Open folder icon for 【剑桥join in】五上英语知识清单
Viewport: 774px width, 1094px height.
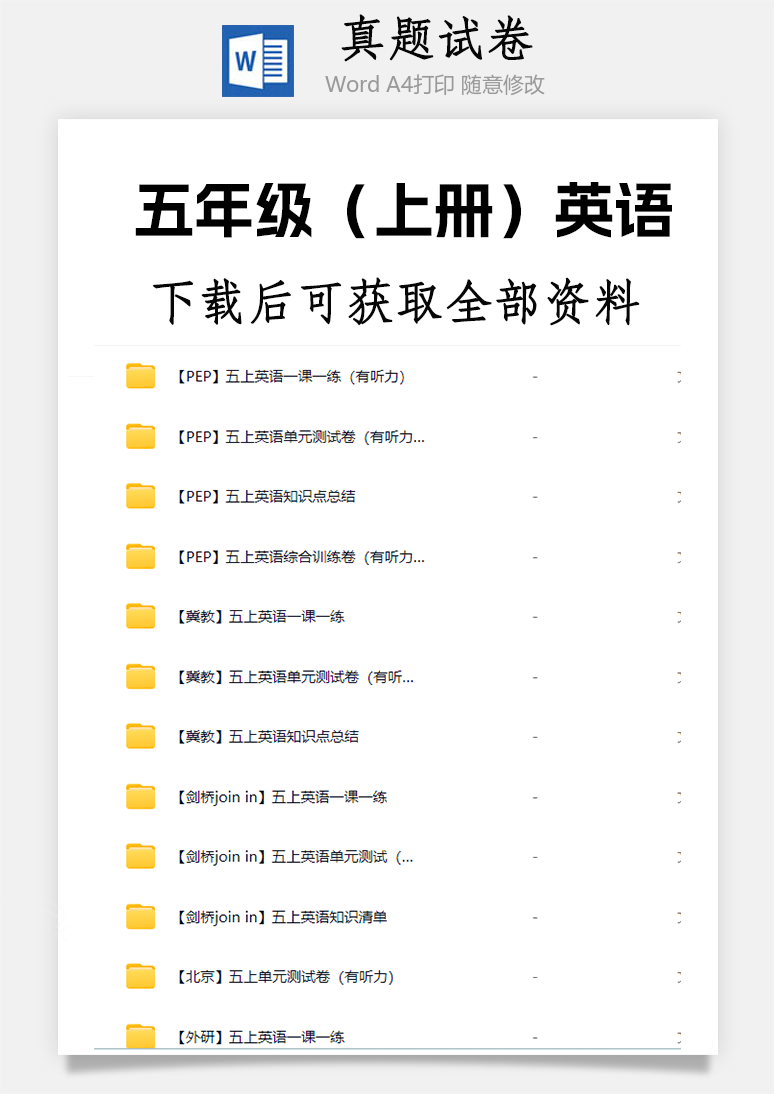tap(140, 916)
